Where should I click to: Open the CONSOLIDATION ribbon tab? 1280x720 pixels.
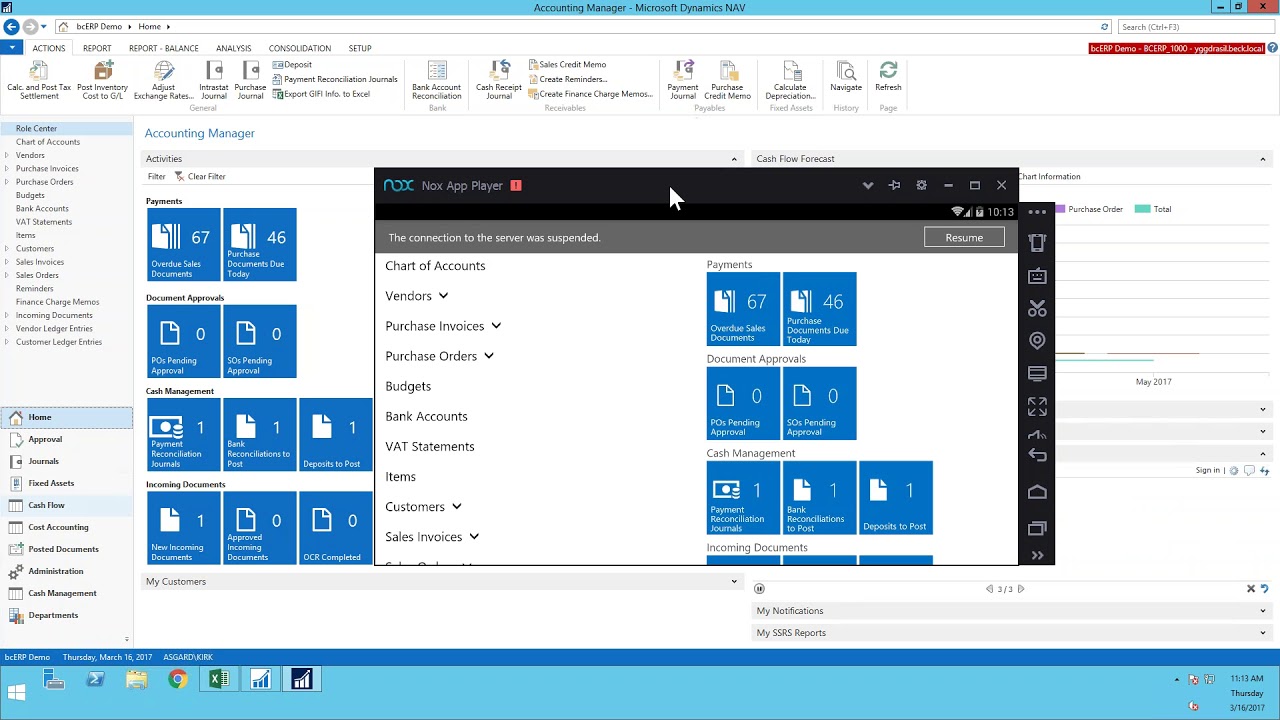(299, 48)
